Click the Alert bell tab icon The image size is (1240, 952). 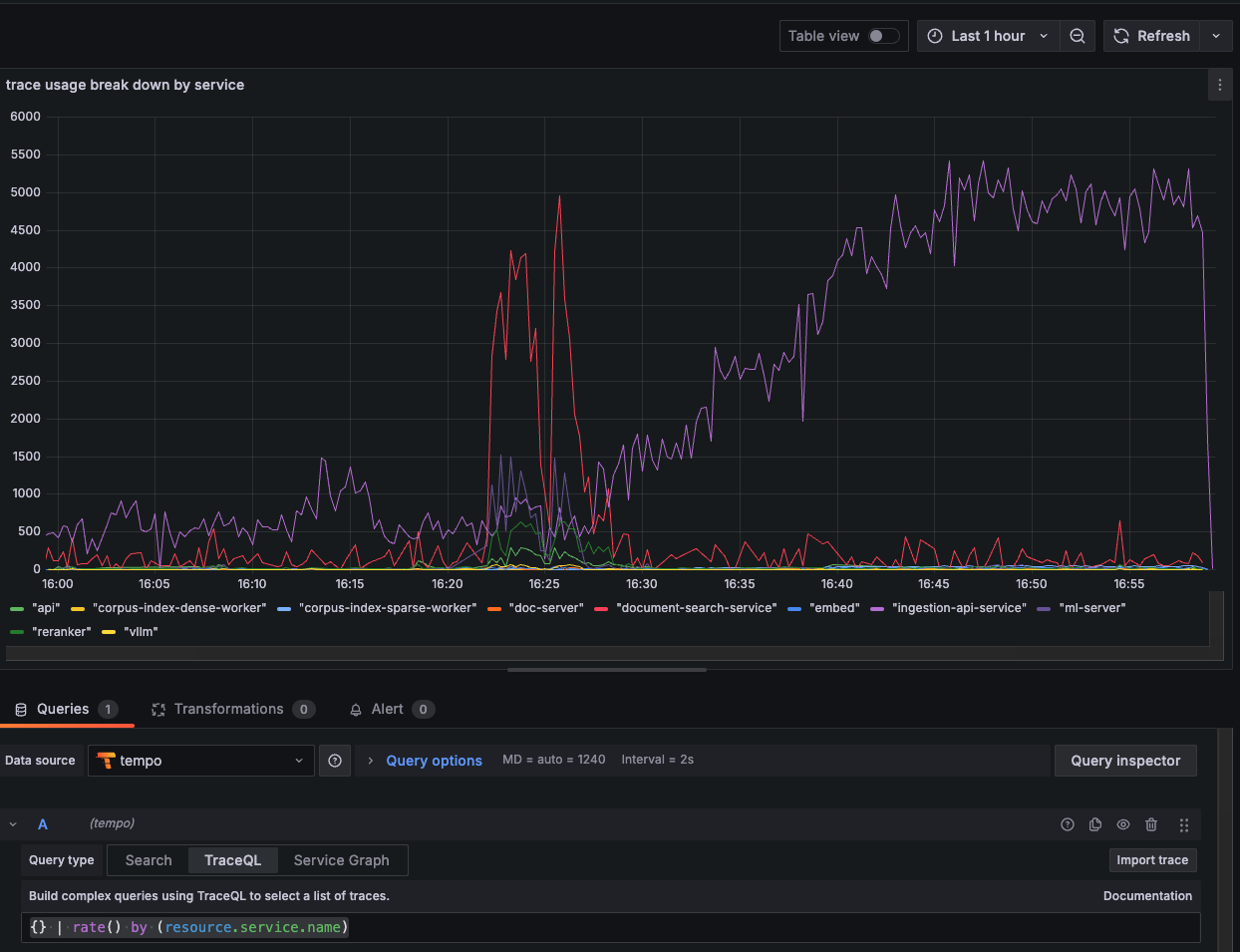point(356,710)
